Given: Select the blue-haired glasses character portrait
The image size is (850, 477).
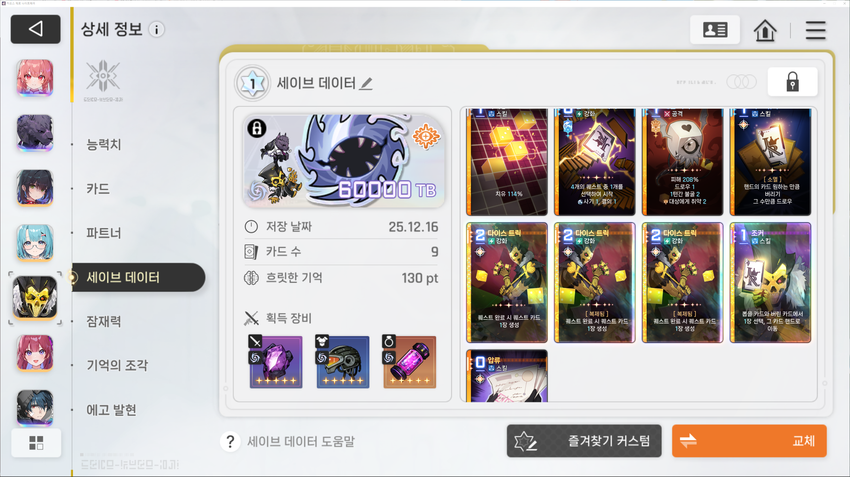Looking at the screenshot, I should [x=35, y=243].
